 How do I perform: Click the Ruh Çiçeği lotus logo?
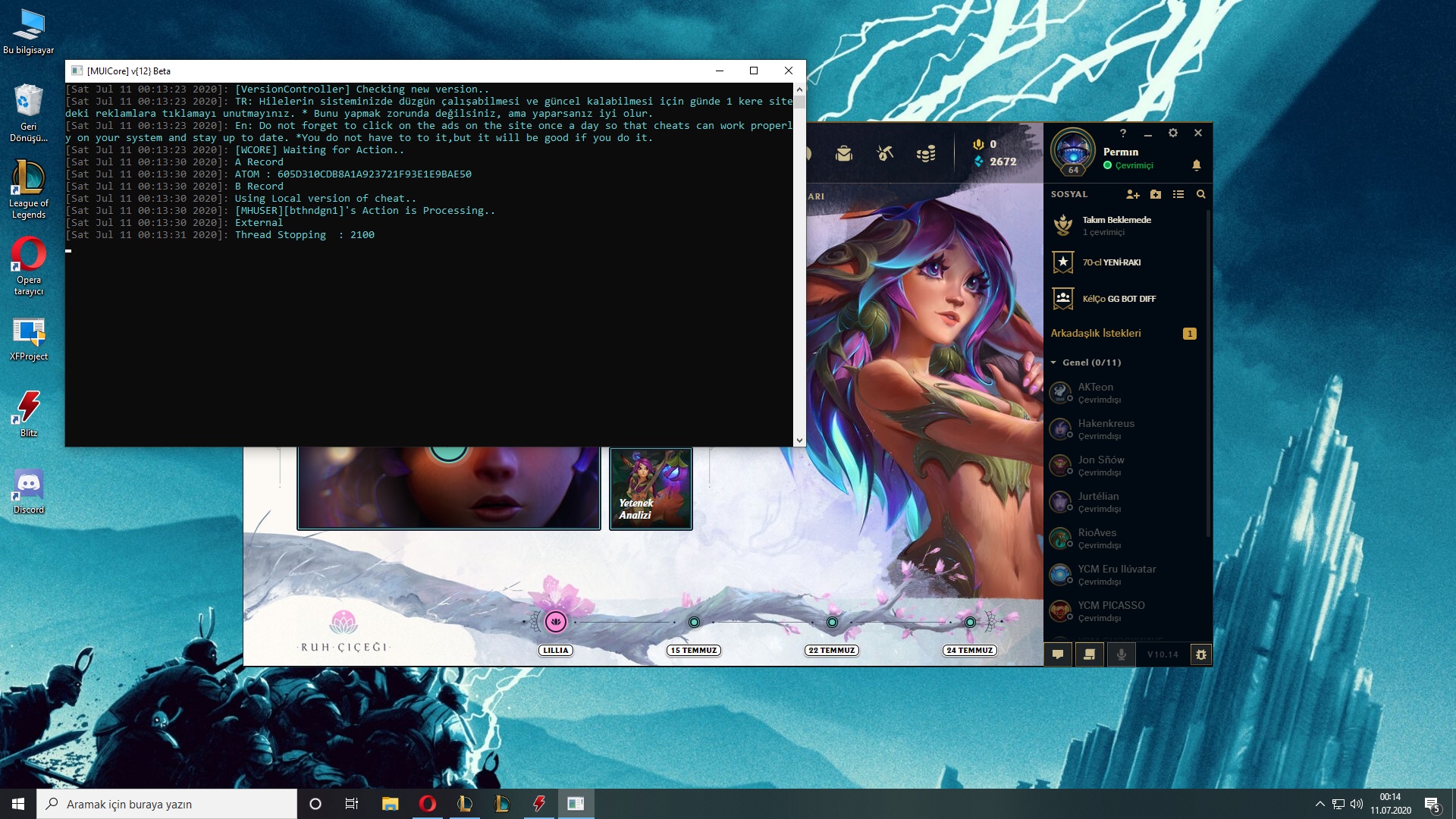(344, 623)
